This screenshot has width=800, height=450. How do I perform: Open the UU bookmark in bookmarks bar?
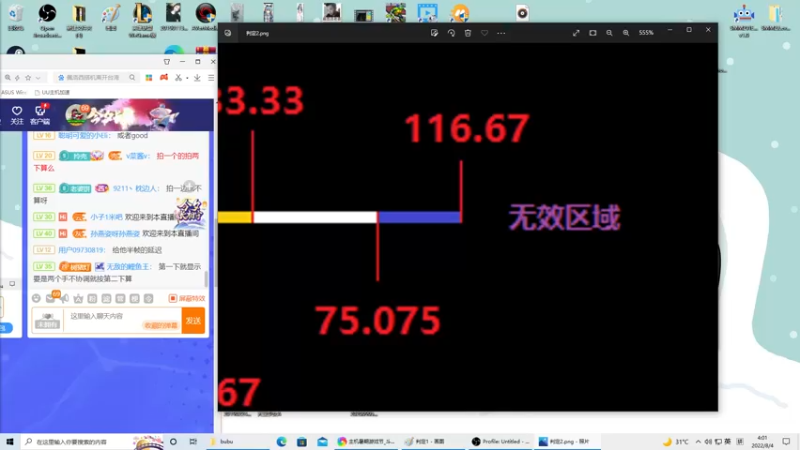[52, 92]
